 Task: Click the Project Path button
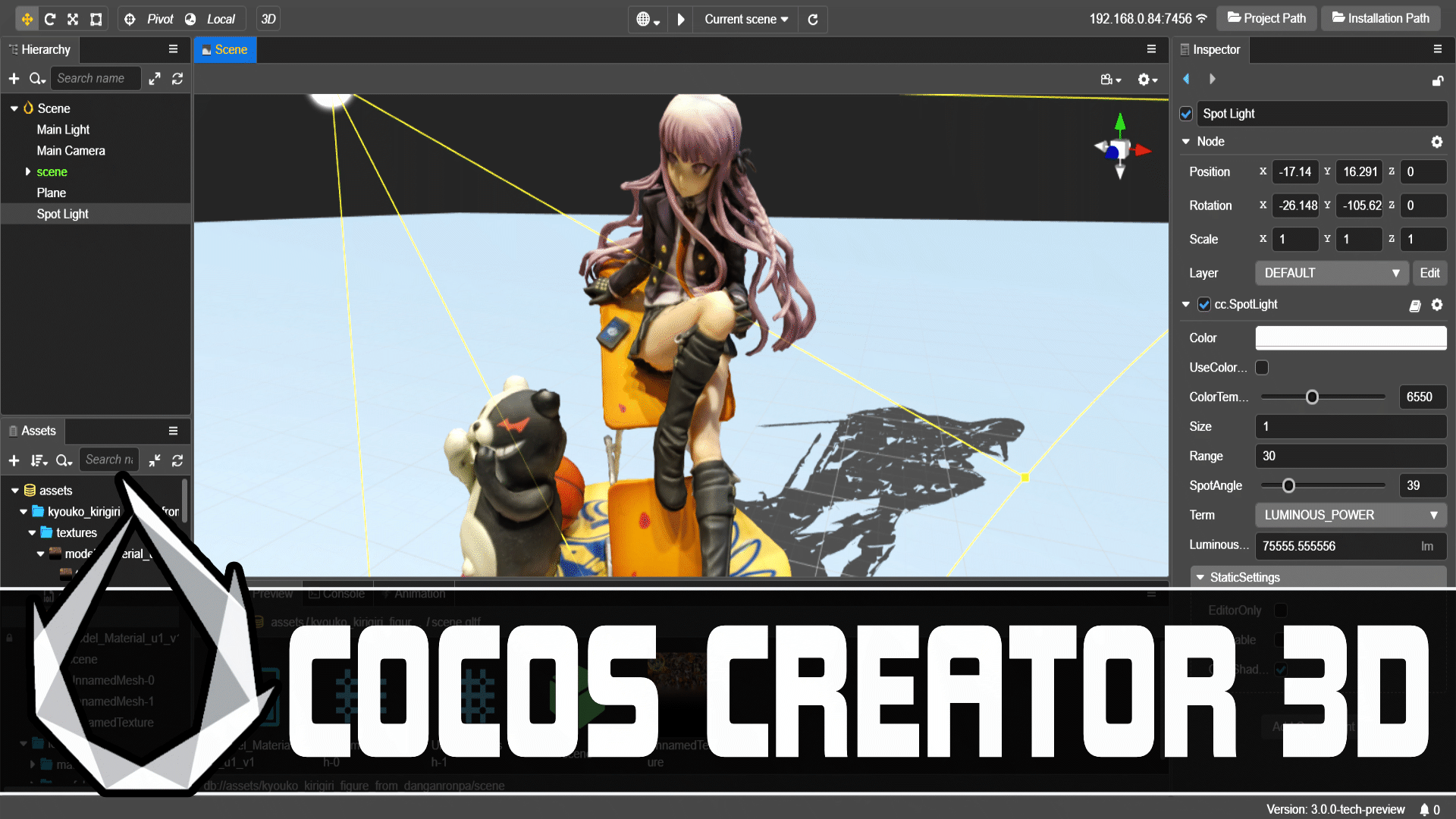coord(1266,18)
